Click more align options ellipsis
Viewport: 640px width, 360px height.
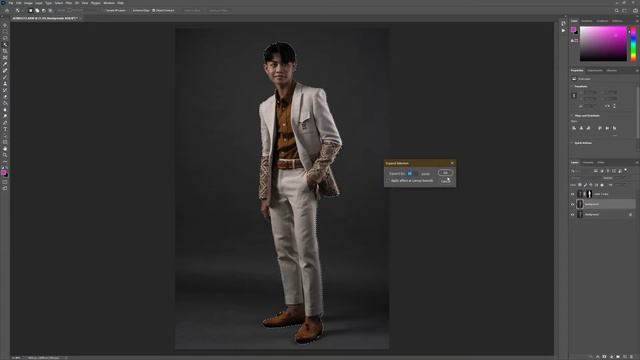(615, 135)
